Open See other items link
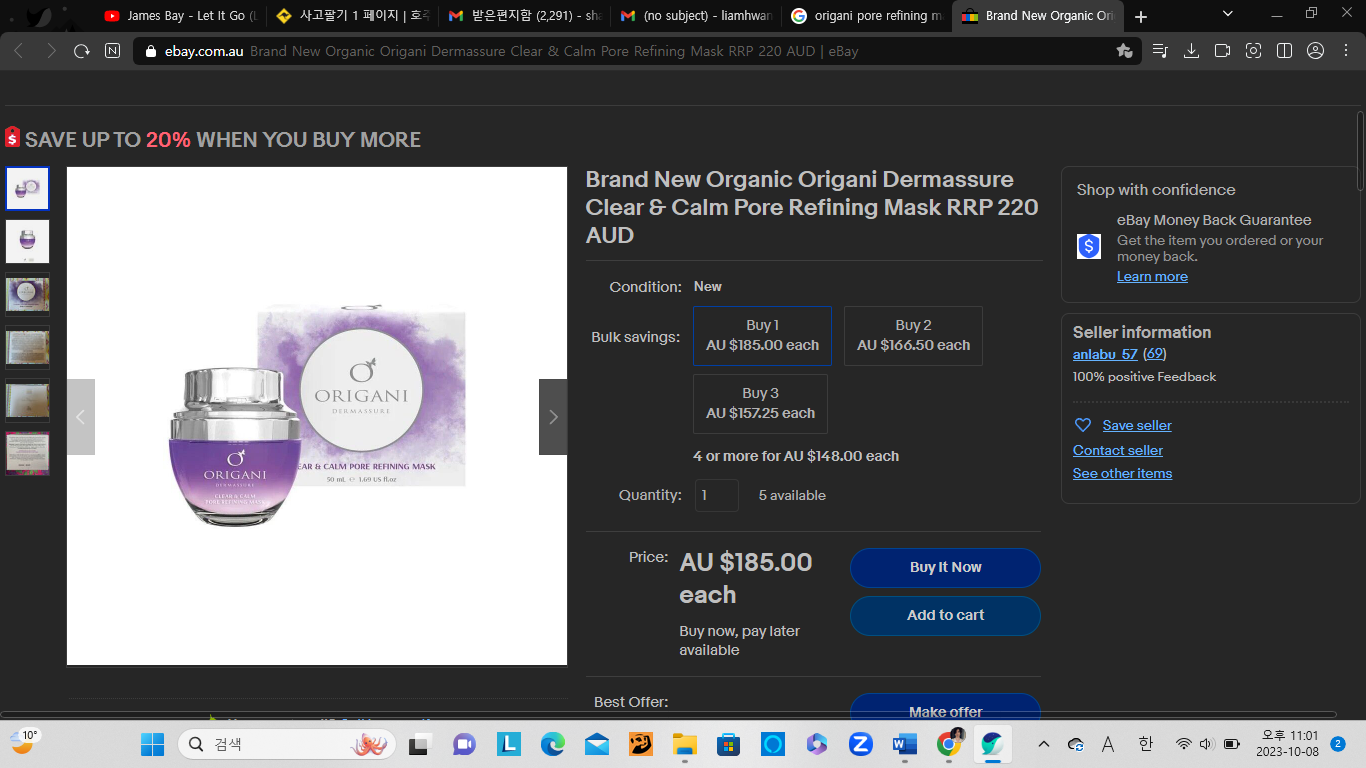Viewport: 1366px width, 768px height. tap(1122, 473)
